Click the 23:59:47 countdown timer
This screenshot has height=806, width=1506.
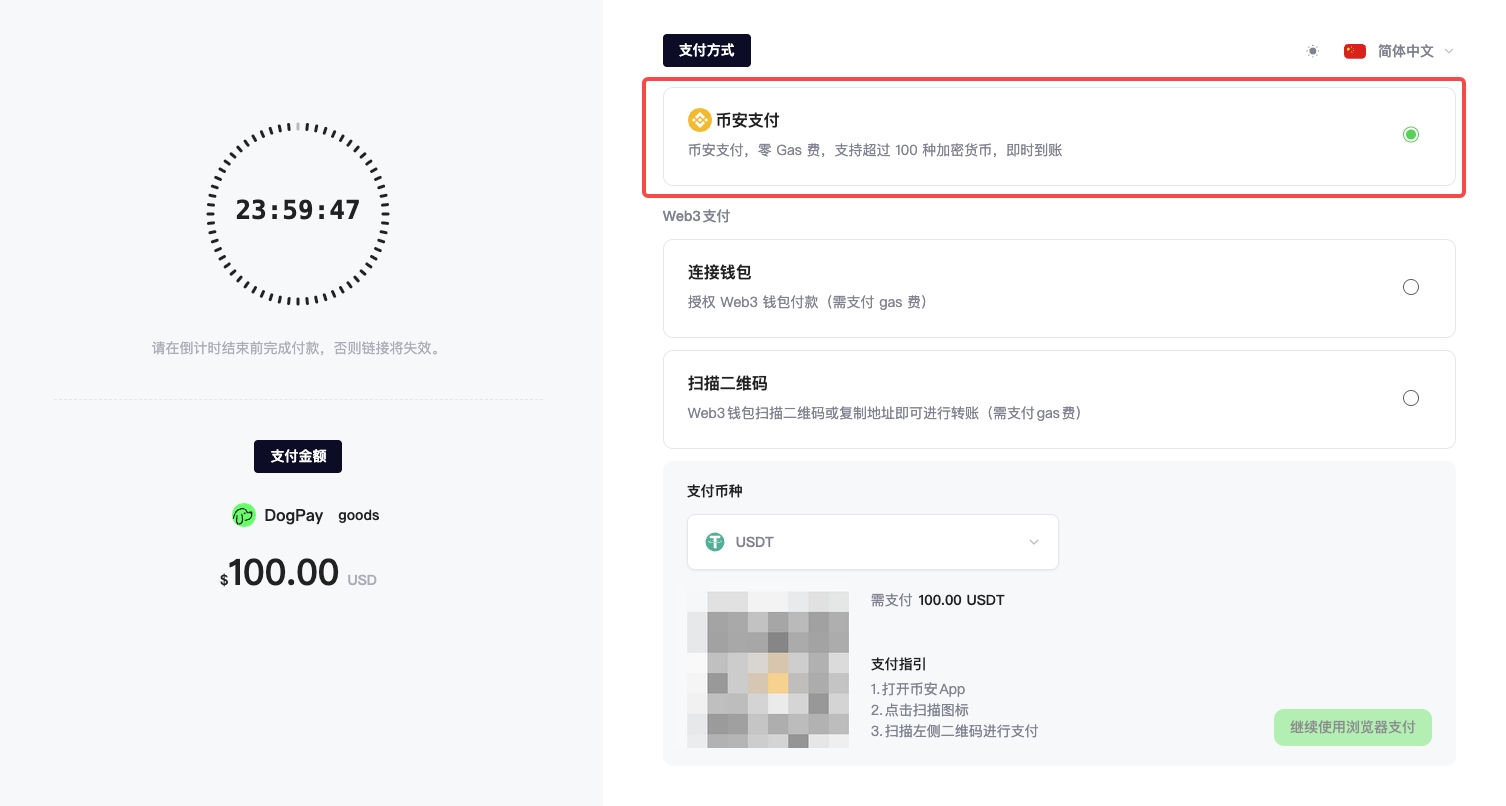pyautogui.click(x=298, y=210)
